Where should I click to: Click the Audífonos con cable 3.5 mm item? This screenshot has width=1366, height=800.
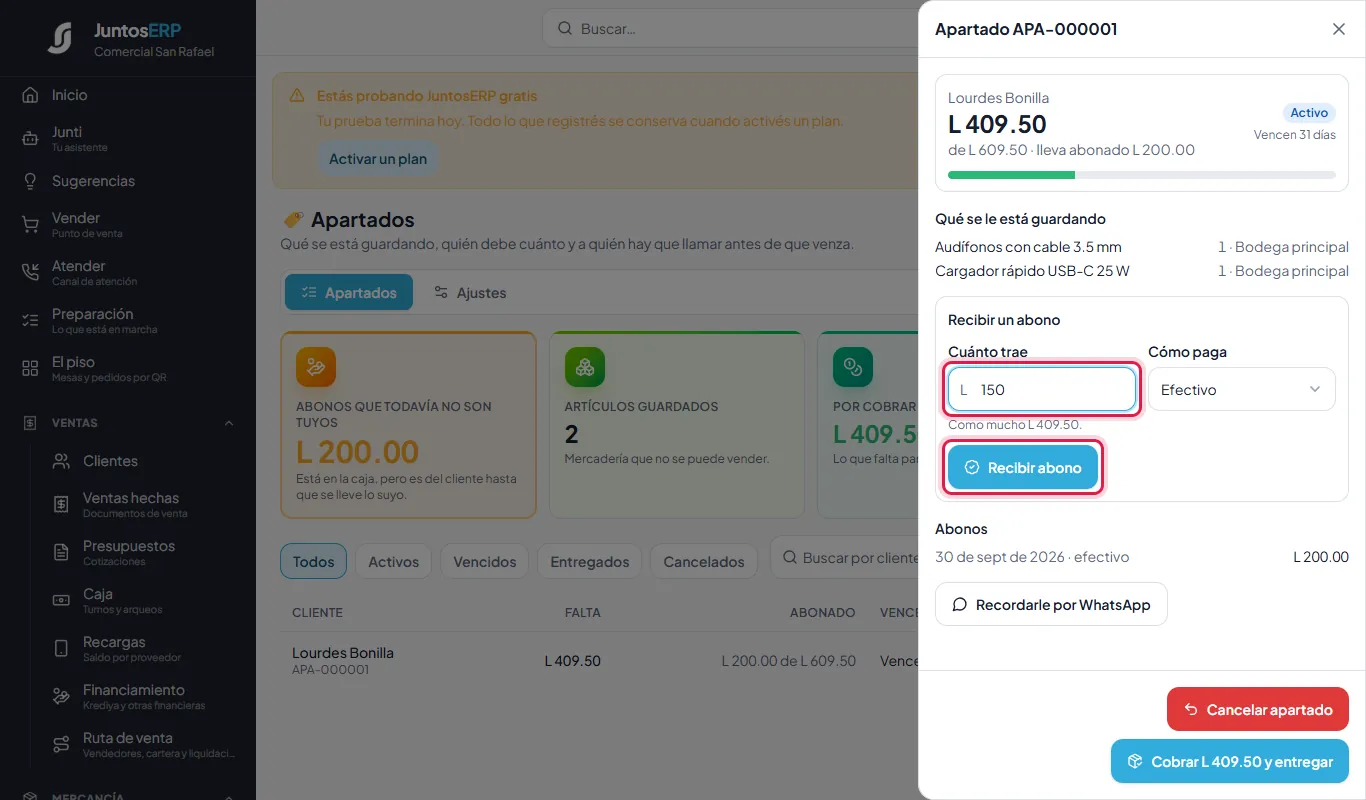[1142, 247]
